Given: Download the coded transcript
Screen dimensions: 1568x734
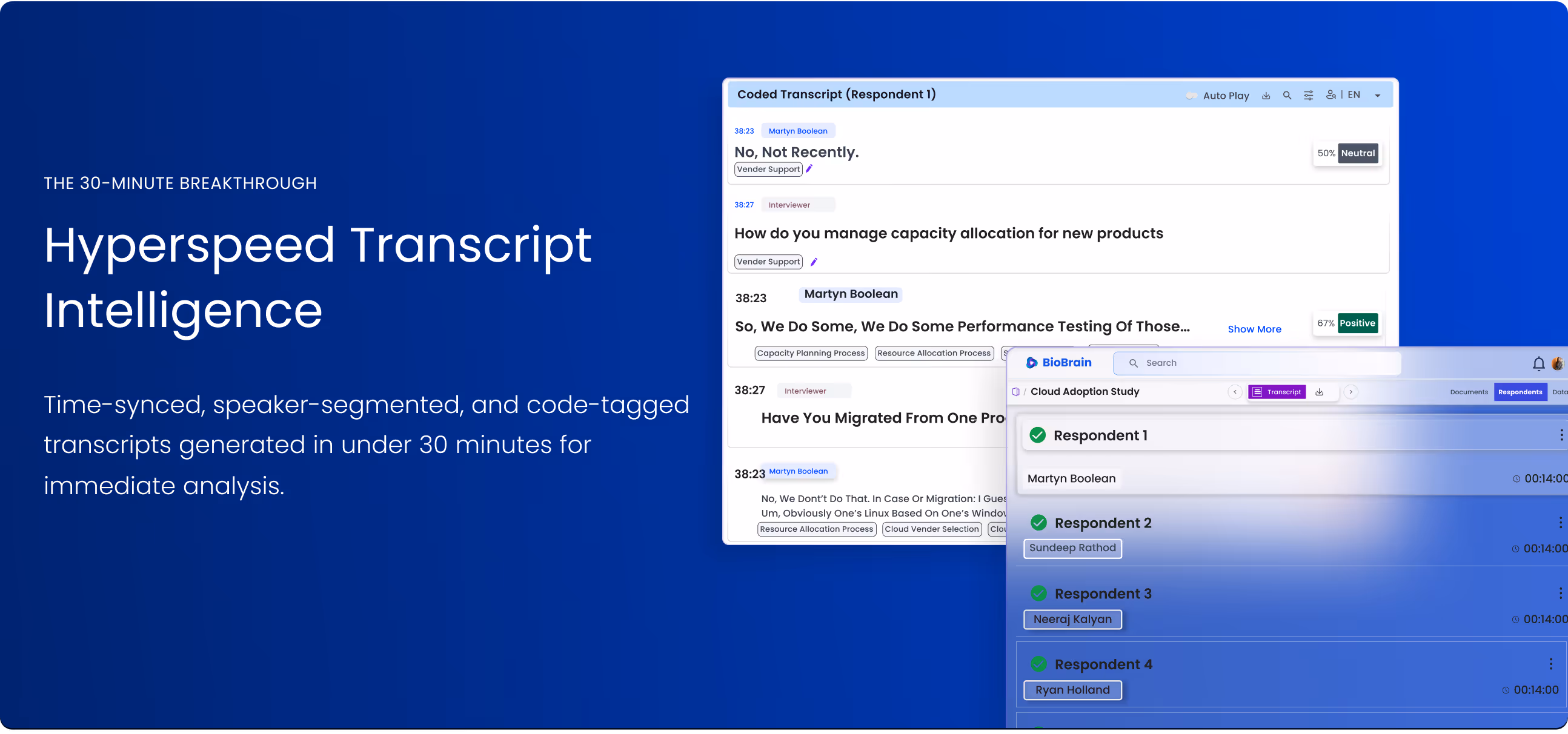Looking at the screenshot, I should click(1266, 96).
